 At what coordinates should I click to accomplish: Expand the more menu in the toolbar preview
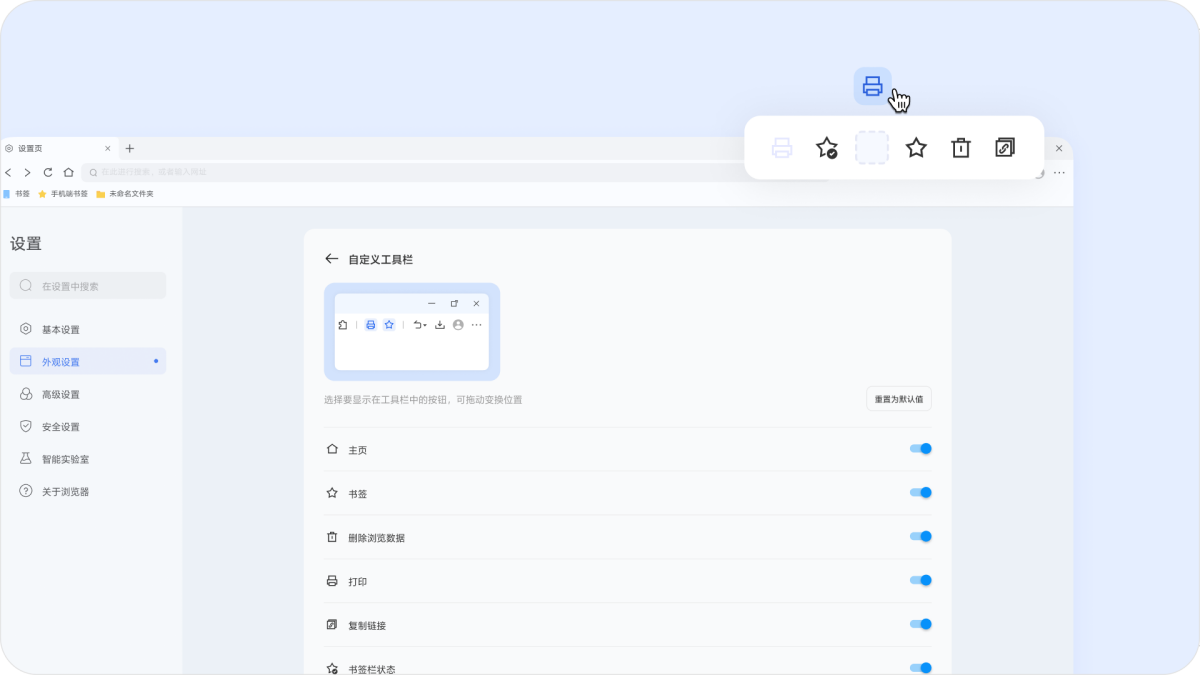pos(476,324)
